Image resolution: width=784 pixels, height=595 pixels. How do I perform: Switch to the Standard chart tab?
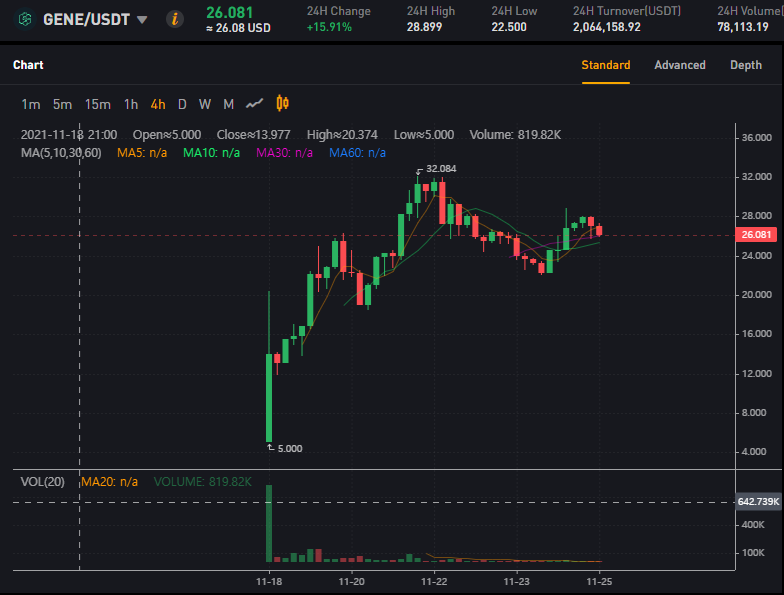(606, 65)
